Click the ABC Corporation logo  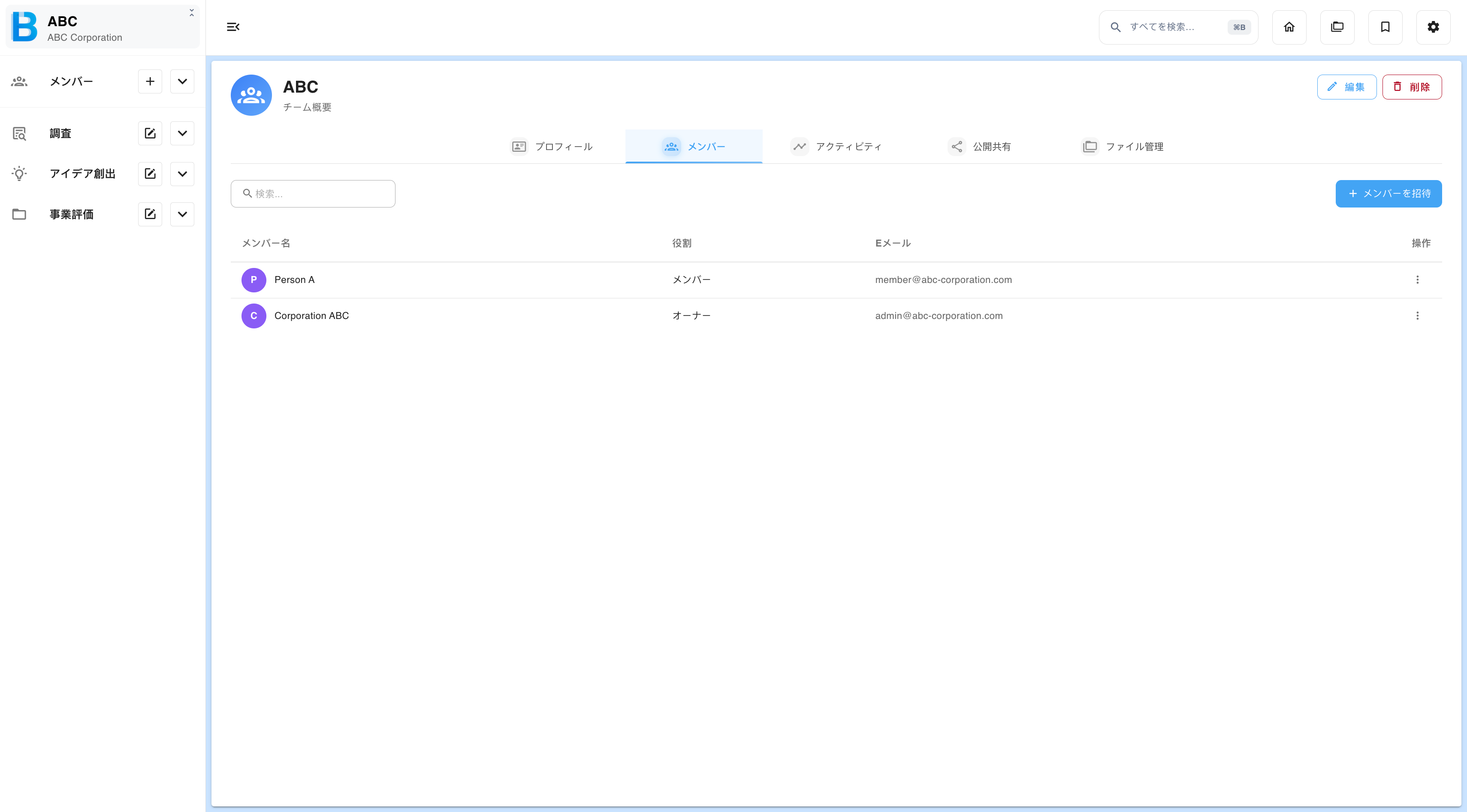tap(24, 27)
